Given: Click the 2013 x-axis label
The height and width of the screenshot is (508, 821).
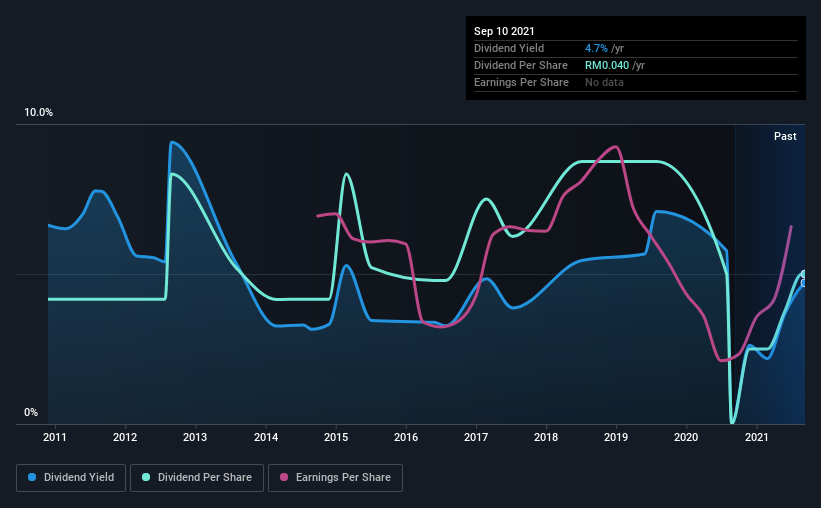Looking at the screenshot, I should 195,437.
